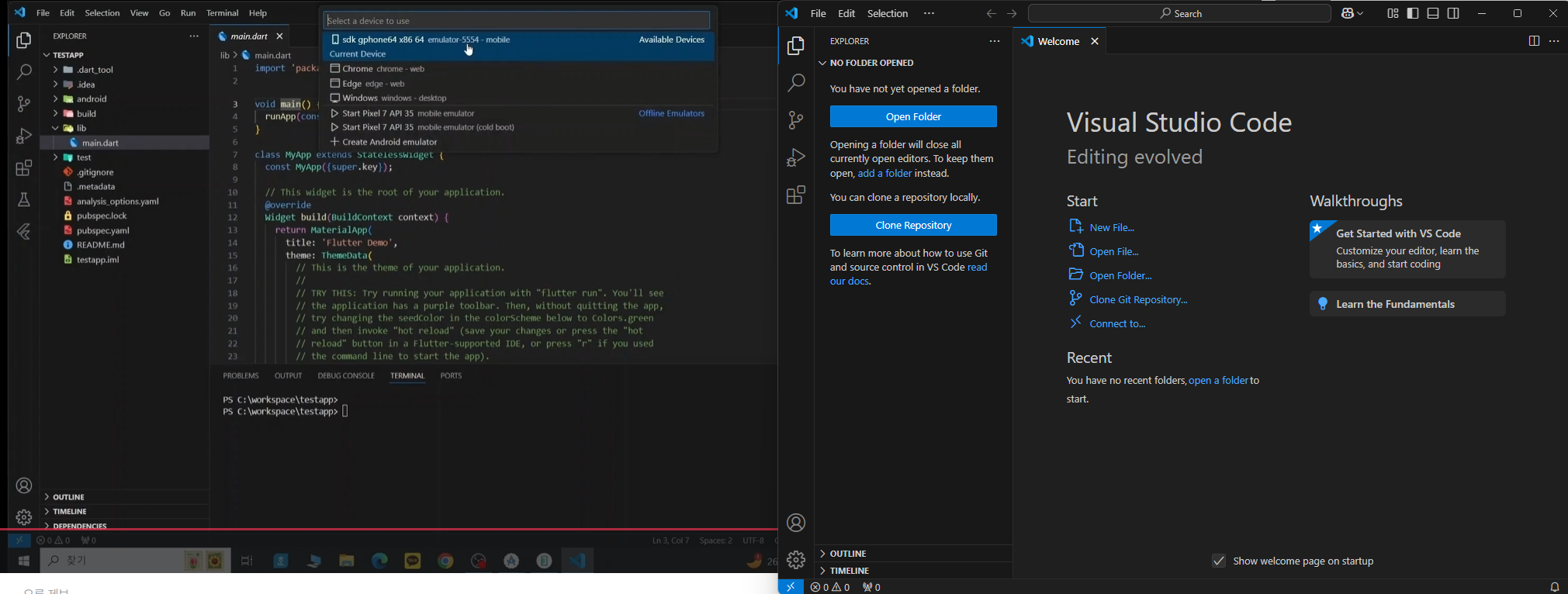The image size is (1568, 594).
Task: Open Manage gear in the testapp window
Action: coord(24,517)
